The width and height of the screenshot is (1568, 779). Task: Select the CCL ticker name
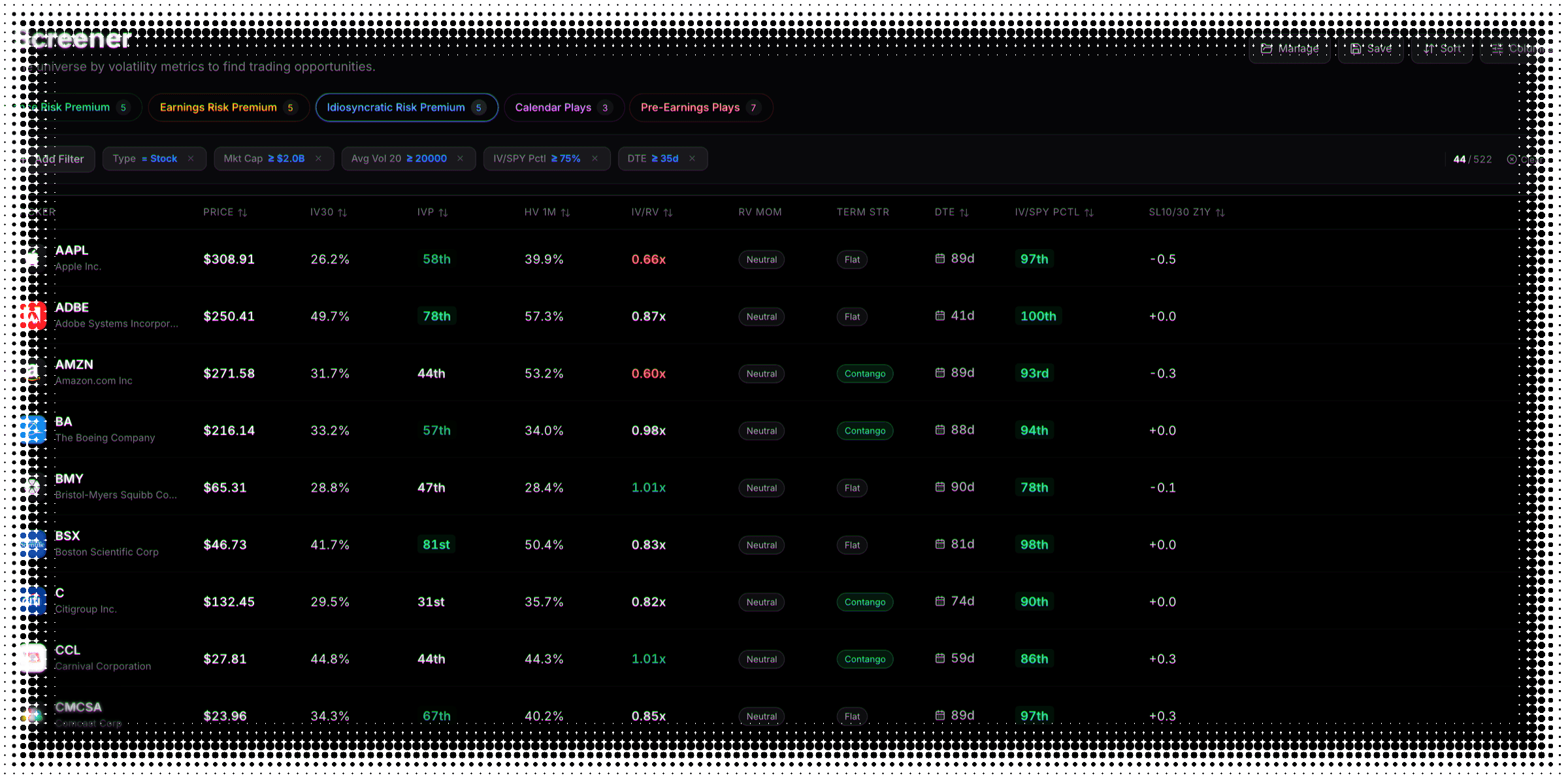pyautogui.click(x=68, y=650)
